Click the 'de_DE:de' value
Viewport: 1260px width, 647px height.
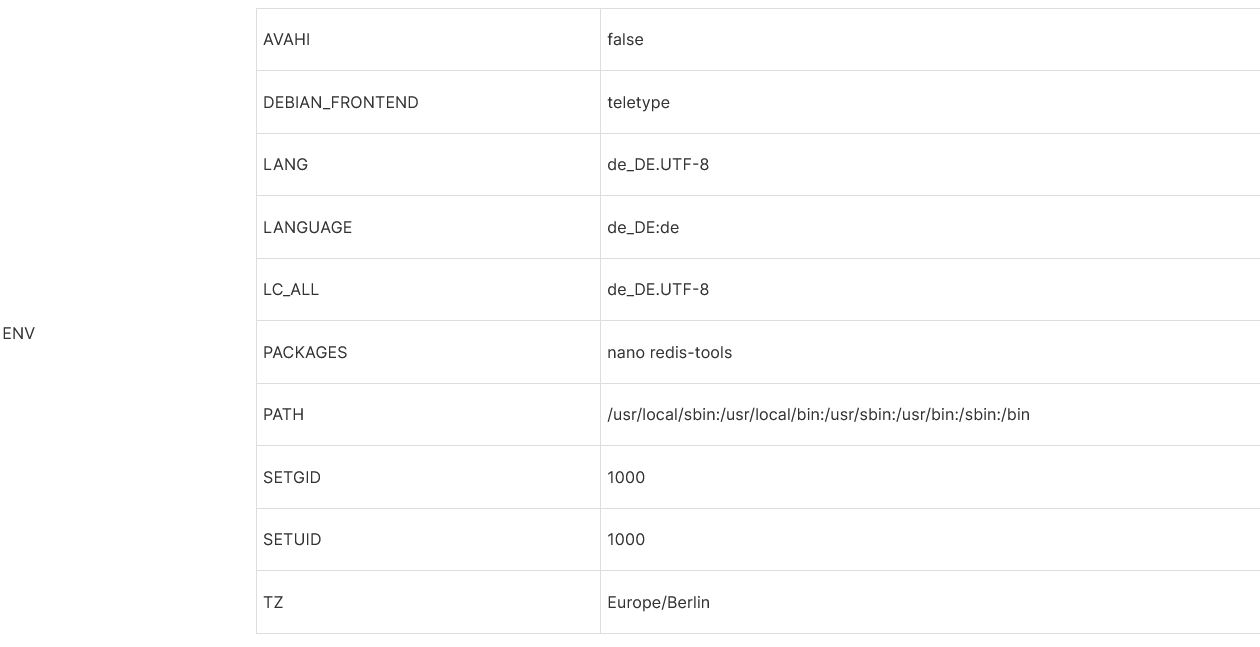(x=643, y=227)
